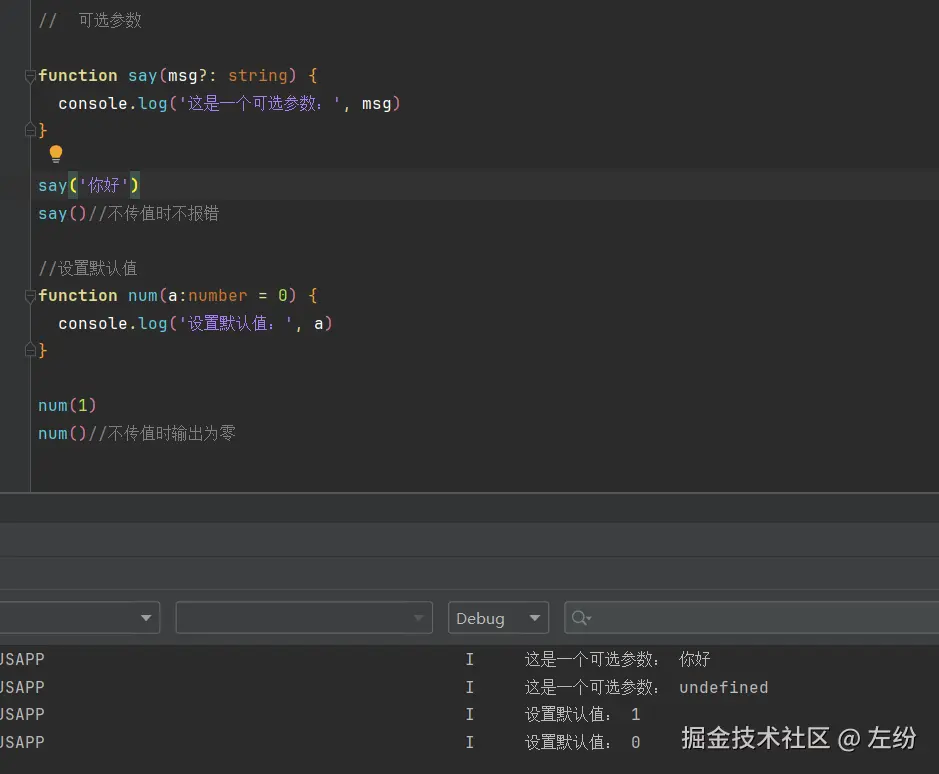Open the leftmost device dropdown arrow

click(x=146, y=618)
